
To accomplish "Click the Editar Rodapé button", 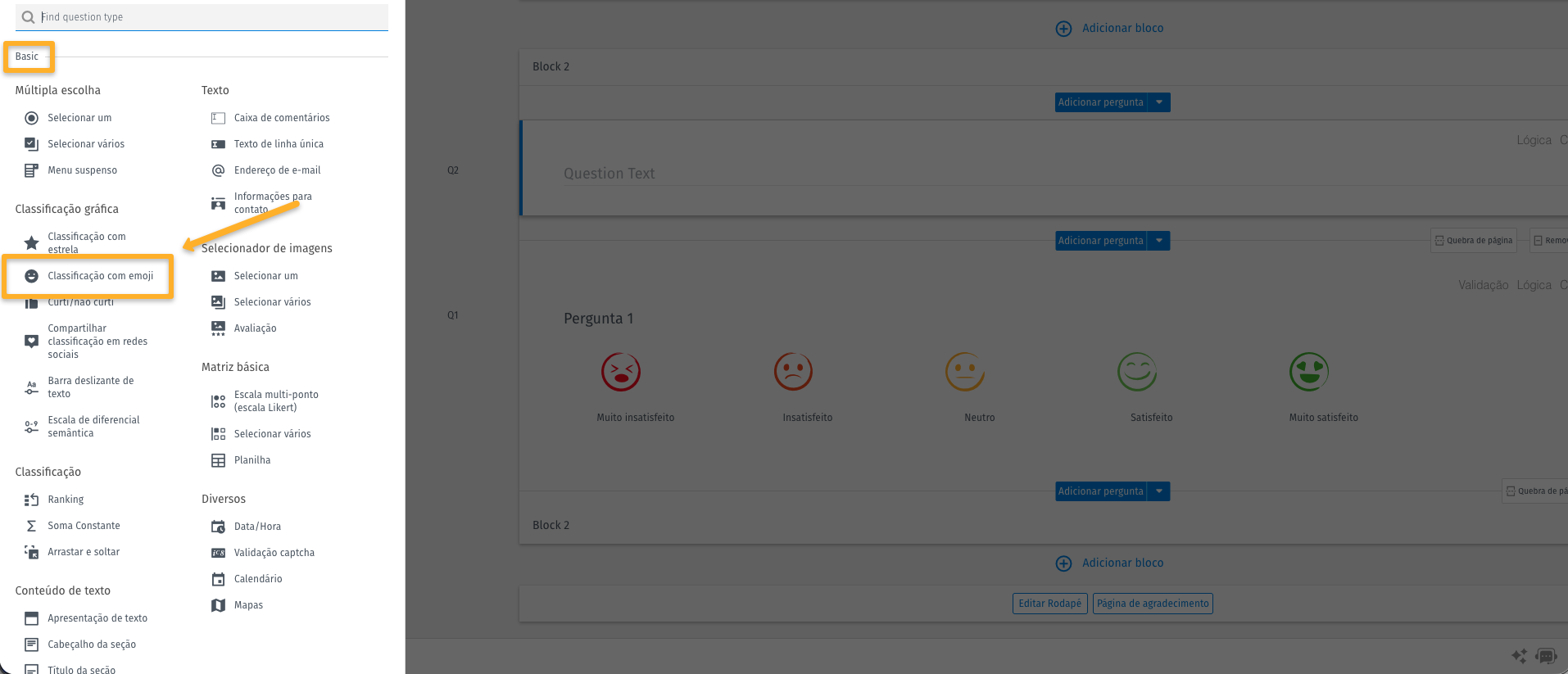I will click(1049, 604).
